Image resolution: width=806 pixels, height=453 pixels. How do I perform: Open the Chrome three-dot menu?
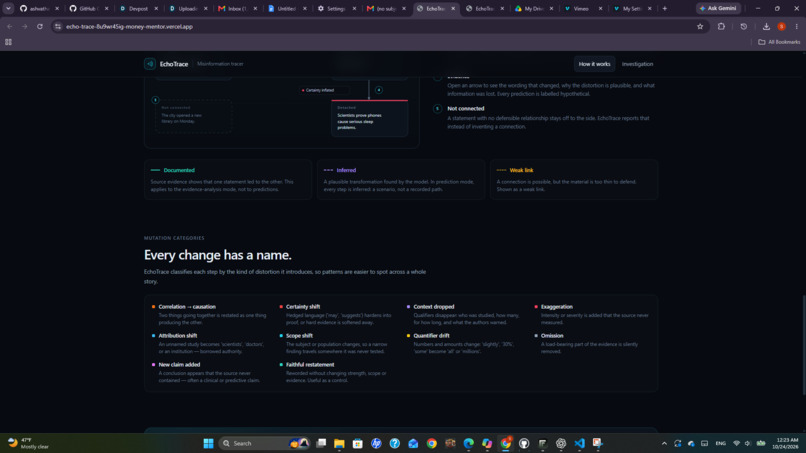coord(796,26)
